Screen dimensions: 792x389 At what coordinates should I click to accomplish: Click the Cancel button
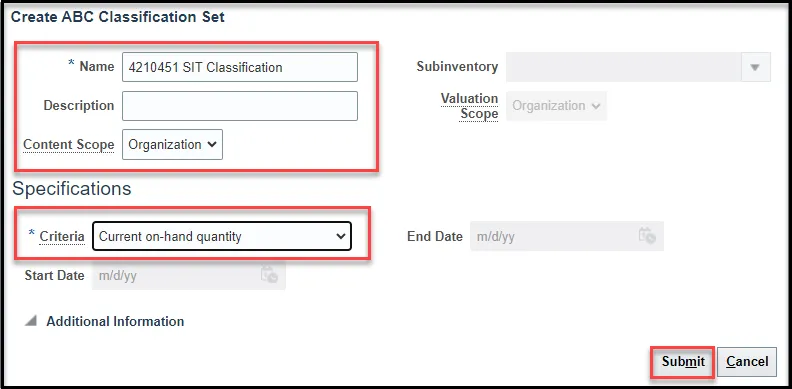click(x=747, y=362)
